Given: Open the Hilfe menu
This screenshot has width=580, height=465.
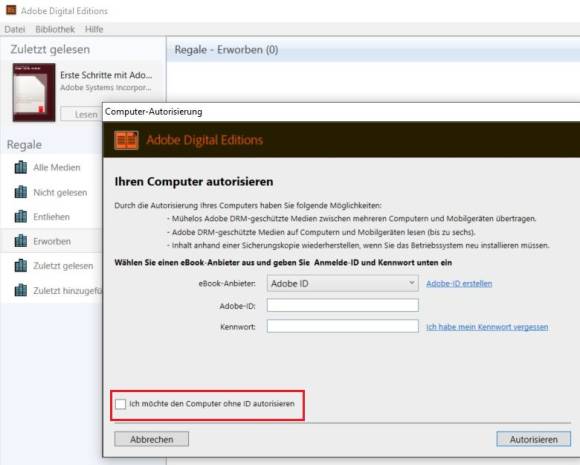Looking at the screenshot, I should coord(94,29).
